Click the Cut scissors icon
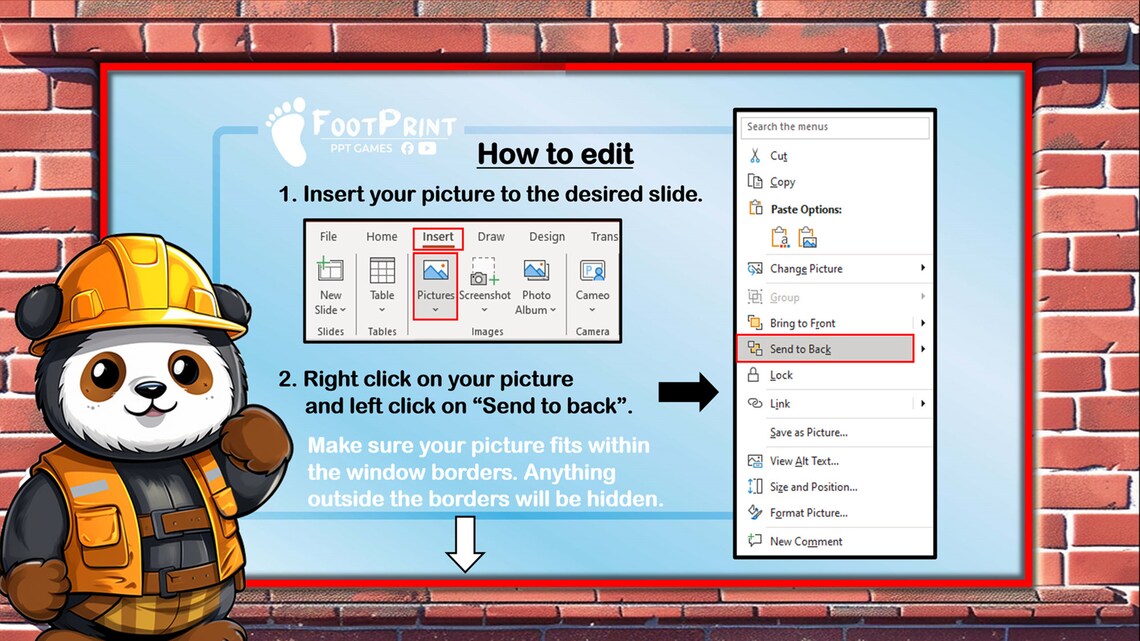 755,156
